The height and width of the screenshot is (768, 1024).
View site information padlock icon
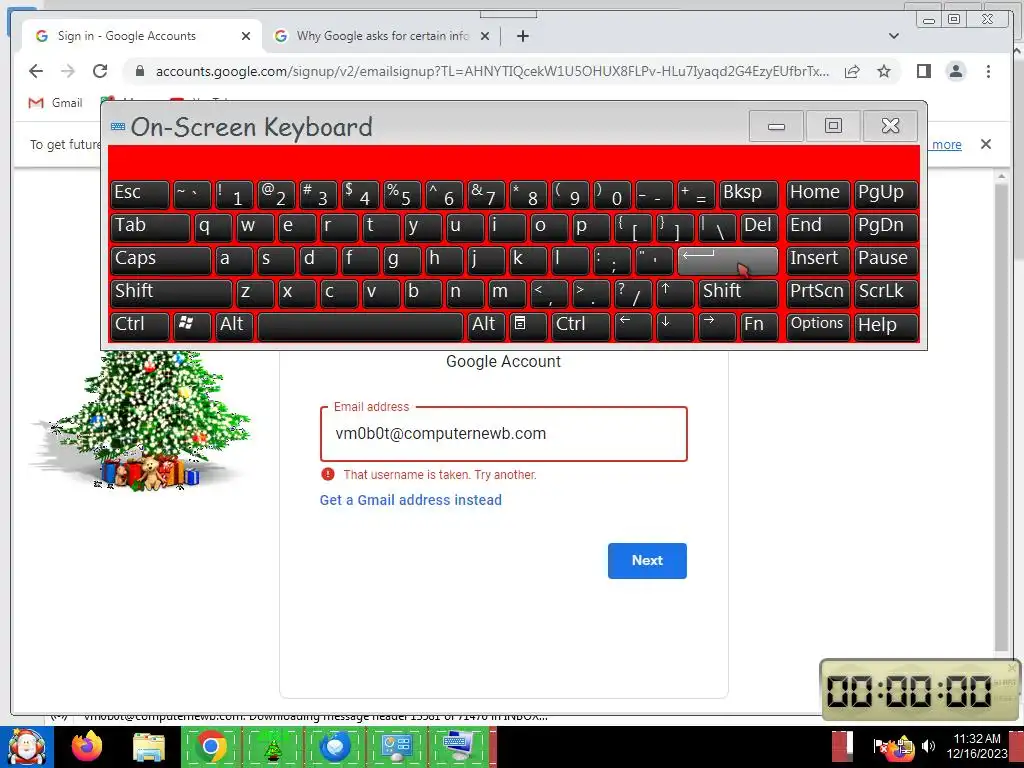point(140,71)
